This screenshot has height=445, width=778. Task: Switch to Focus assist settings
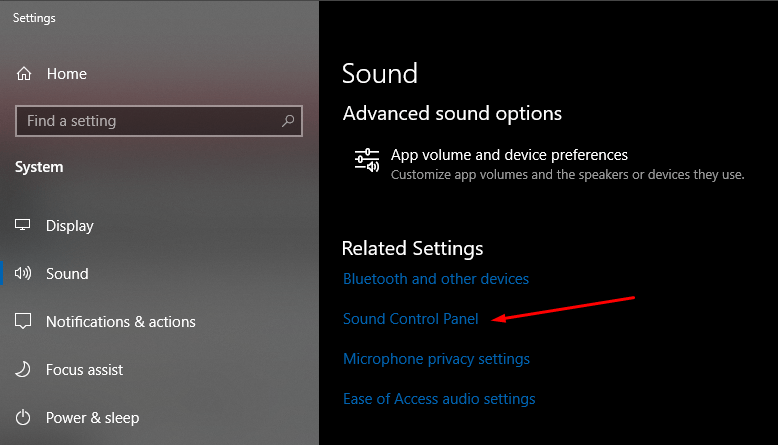coord(84,370)
